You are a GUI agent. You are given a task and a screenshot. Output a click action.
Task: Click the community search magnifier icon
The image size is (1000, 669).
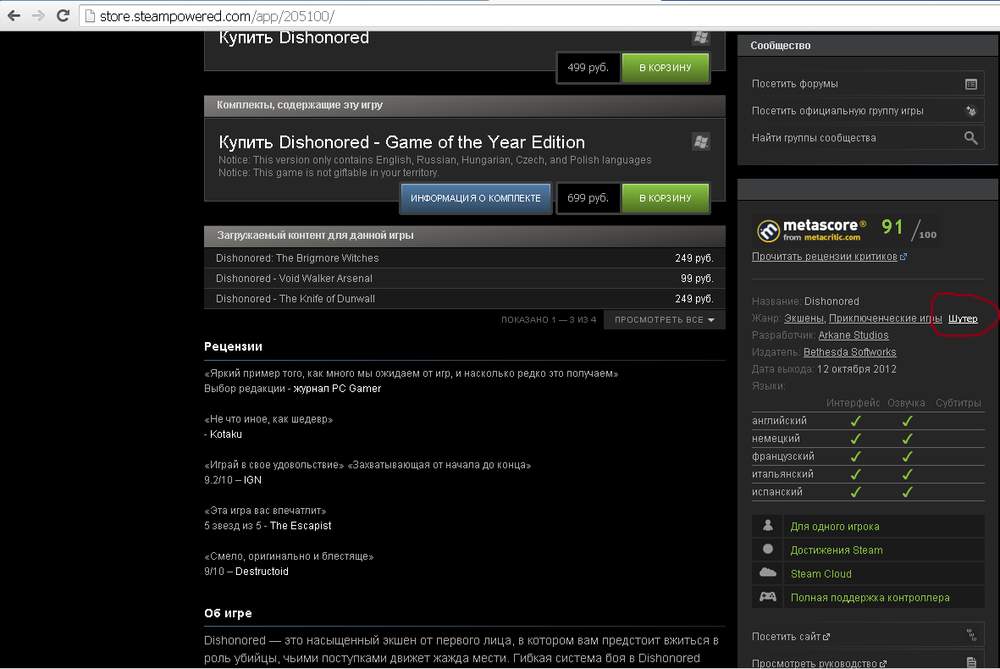pos(971,138)
